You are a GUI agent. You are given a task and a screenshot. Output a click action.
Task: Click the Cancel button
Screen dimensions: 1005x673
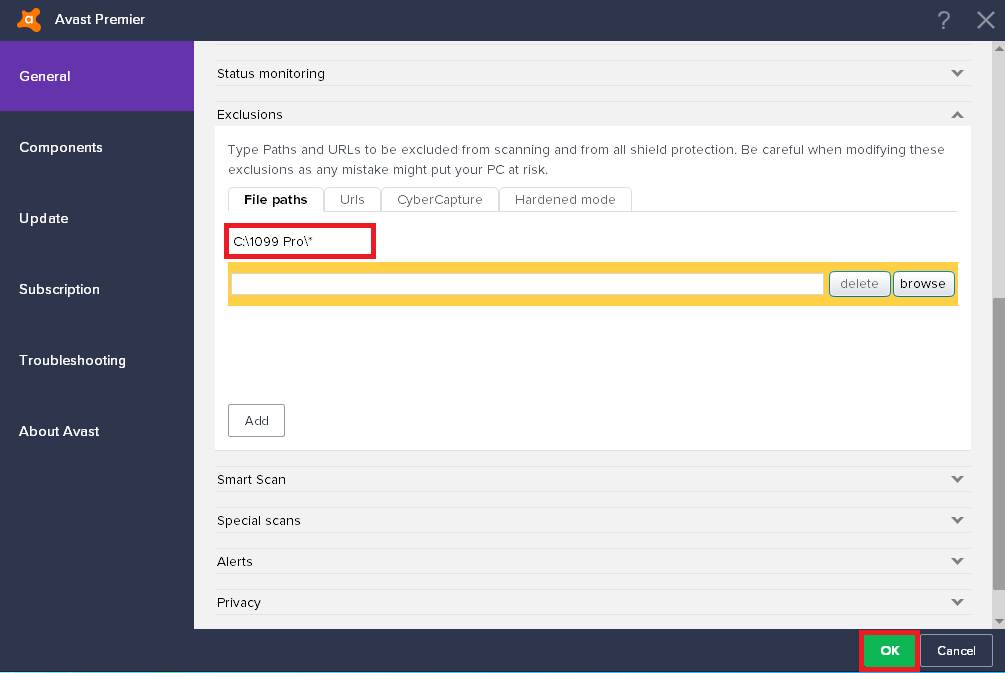(956, 651)
